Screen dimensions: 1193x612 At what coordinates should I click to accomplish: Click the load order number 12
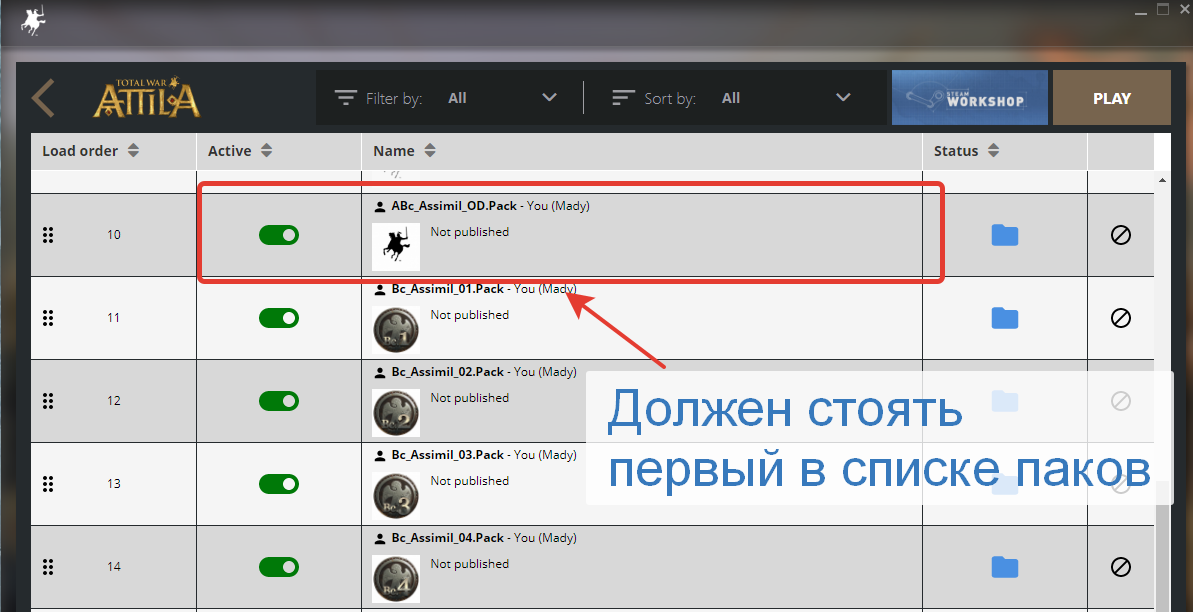[x=113, y=400]
